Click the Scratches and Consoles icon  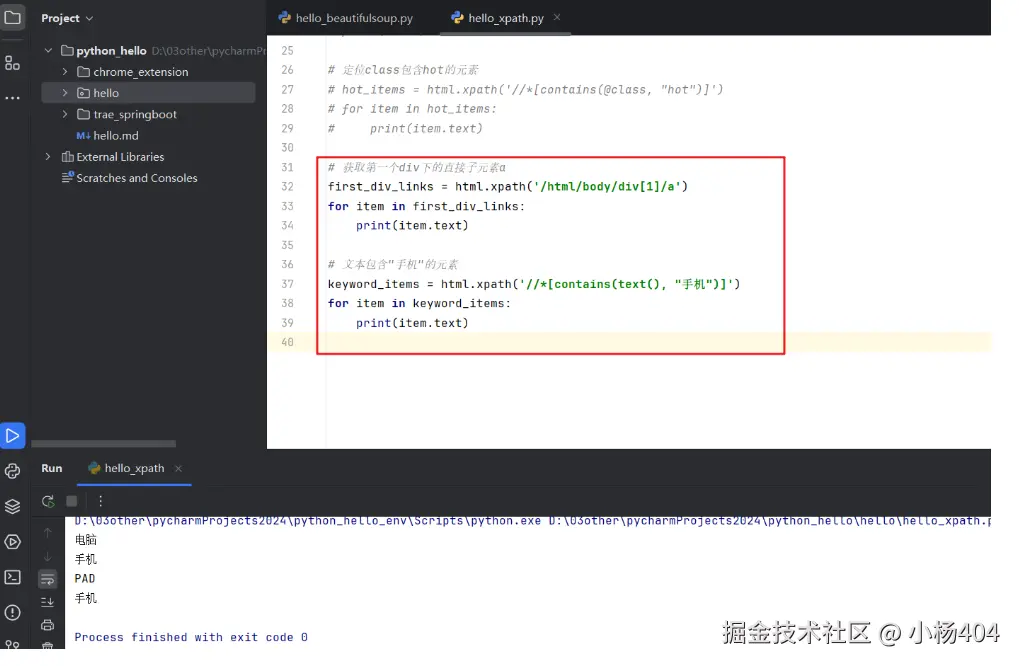coord(68,177)
